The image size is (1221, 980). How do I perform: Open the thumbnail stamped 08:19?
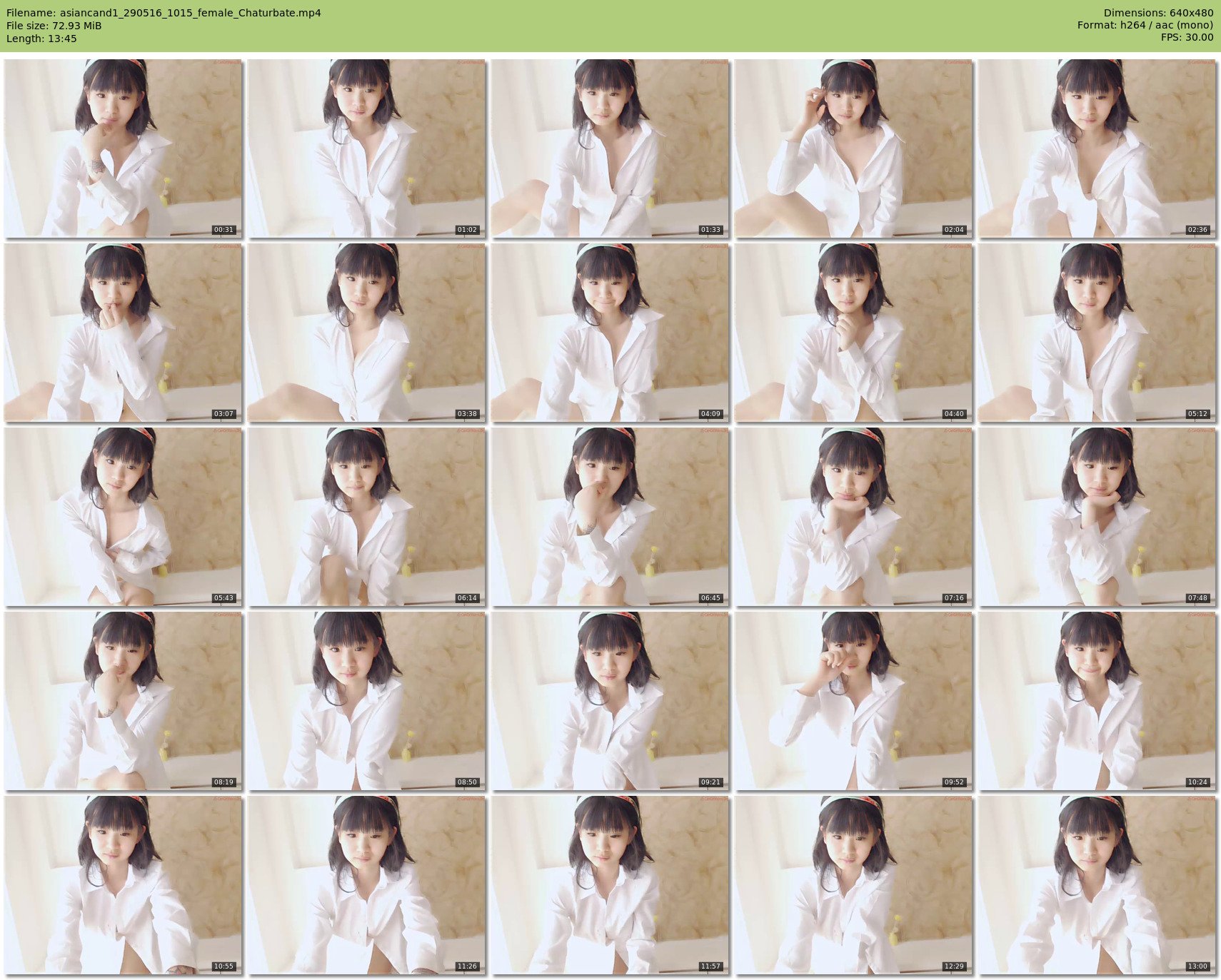(x=123, y=700)
